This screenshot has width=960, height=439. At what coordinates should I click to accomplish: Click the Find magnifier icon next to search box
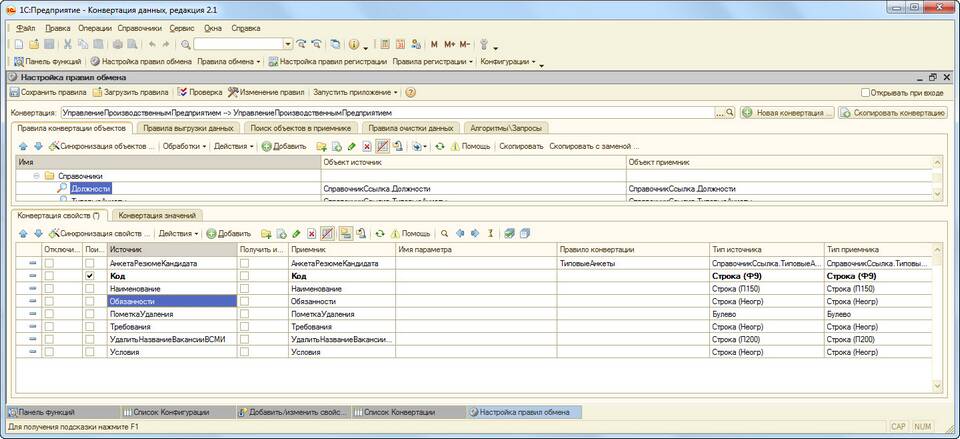pos(186,44)
